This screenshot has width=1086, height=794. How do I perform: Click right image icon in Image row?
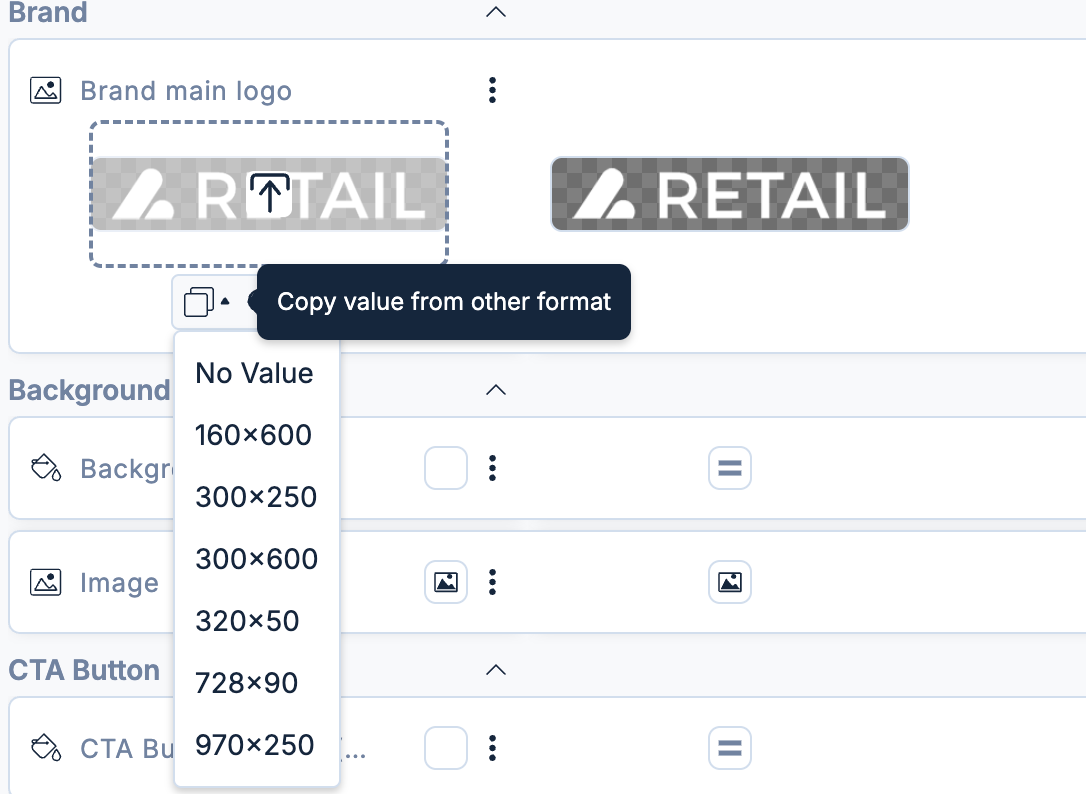point(730,582)
